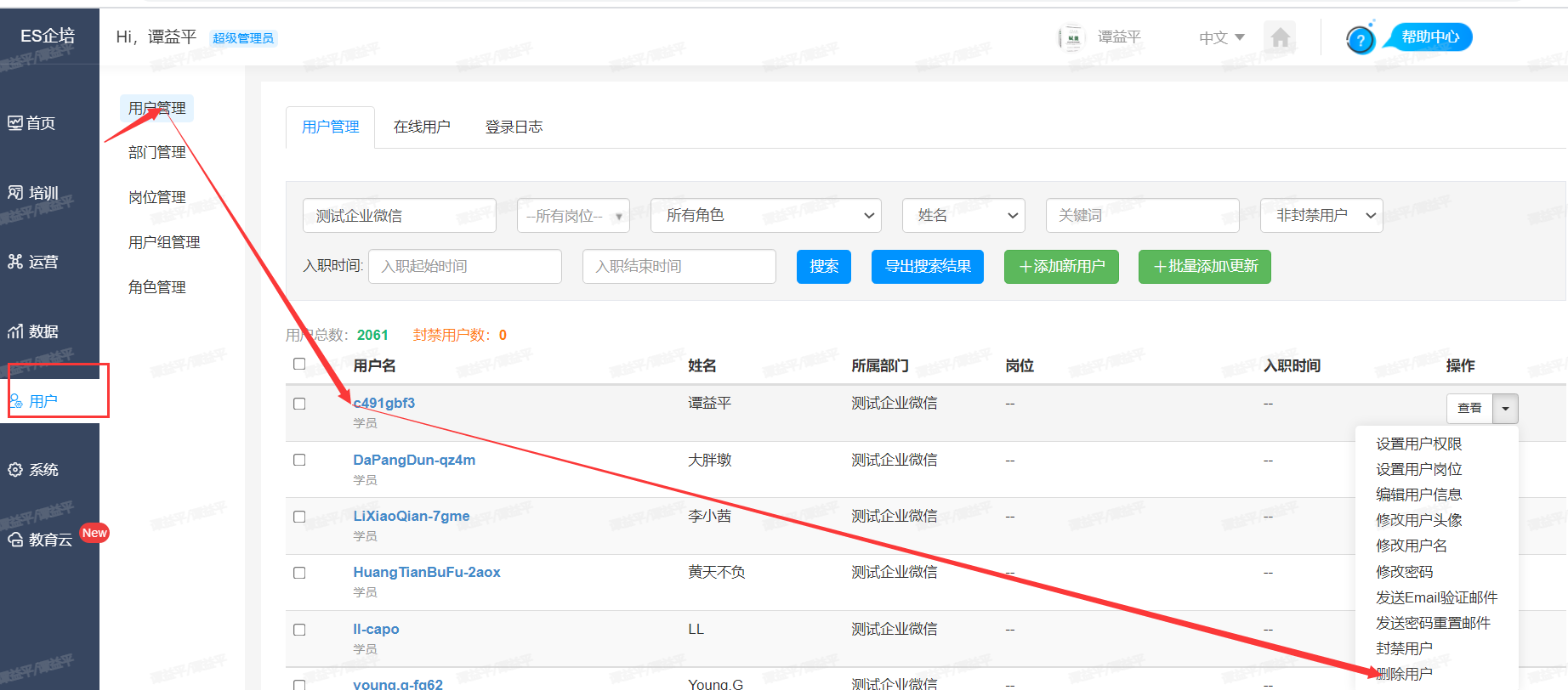Tick the select-all checkbox in table header
The width and height of the screenshot is (1568, 690).
coord(299,365)
